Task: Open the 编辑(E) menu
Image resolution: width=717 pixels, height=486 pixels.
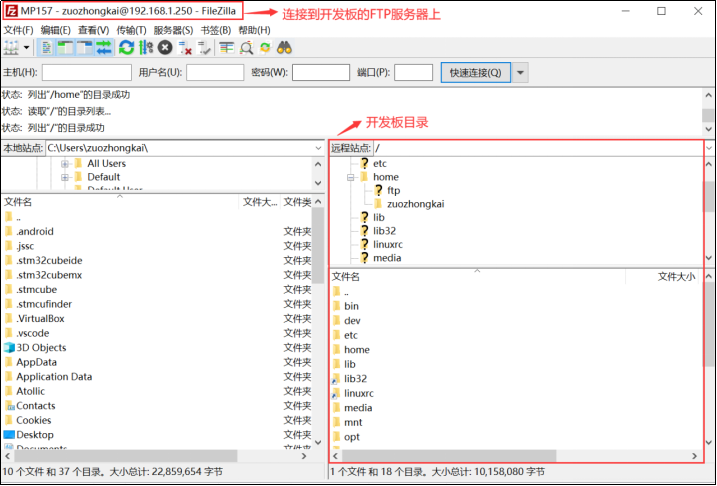Action: (x=56, y=30)
